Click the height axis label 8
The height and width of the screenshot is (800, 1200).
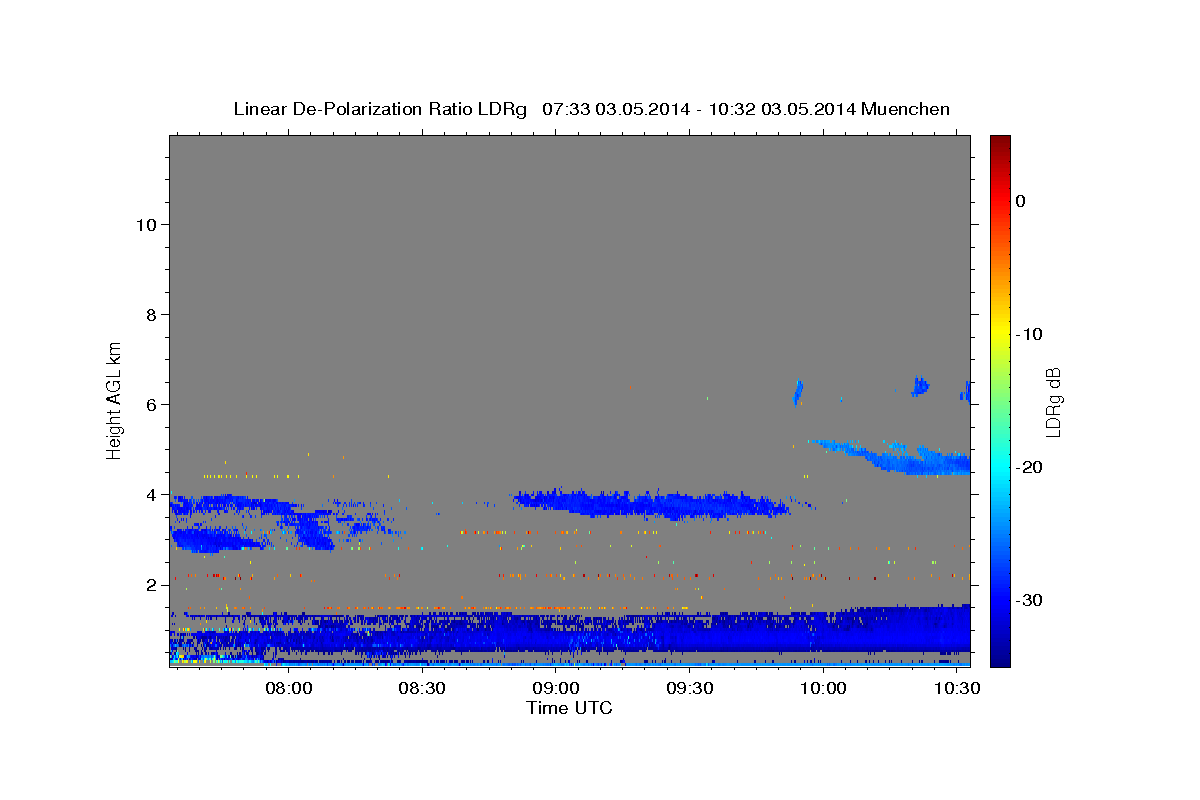pos(152,315)
